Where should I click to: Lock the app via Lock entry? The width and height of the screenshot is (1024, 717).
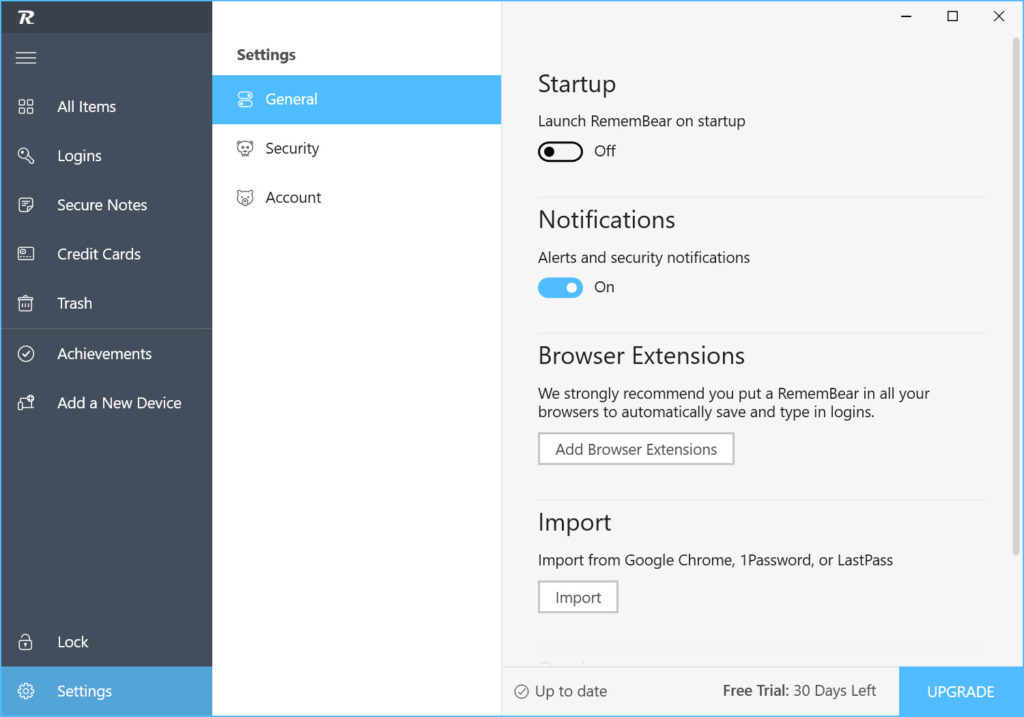coord(106,642)
